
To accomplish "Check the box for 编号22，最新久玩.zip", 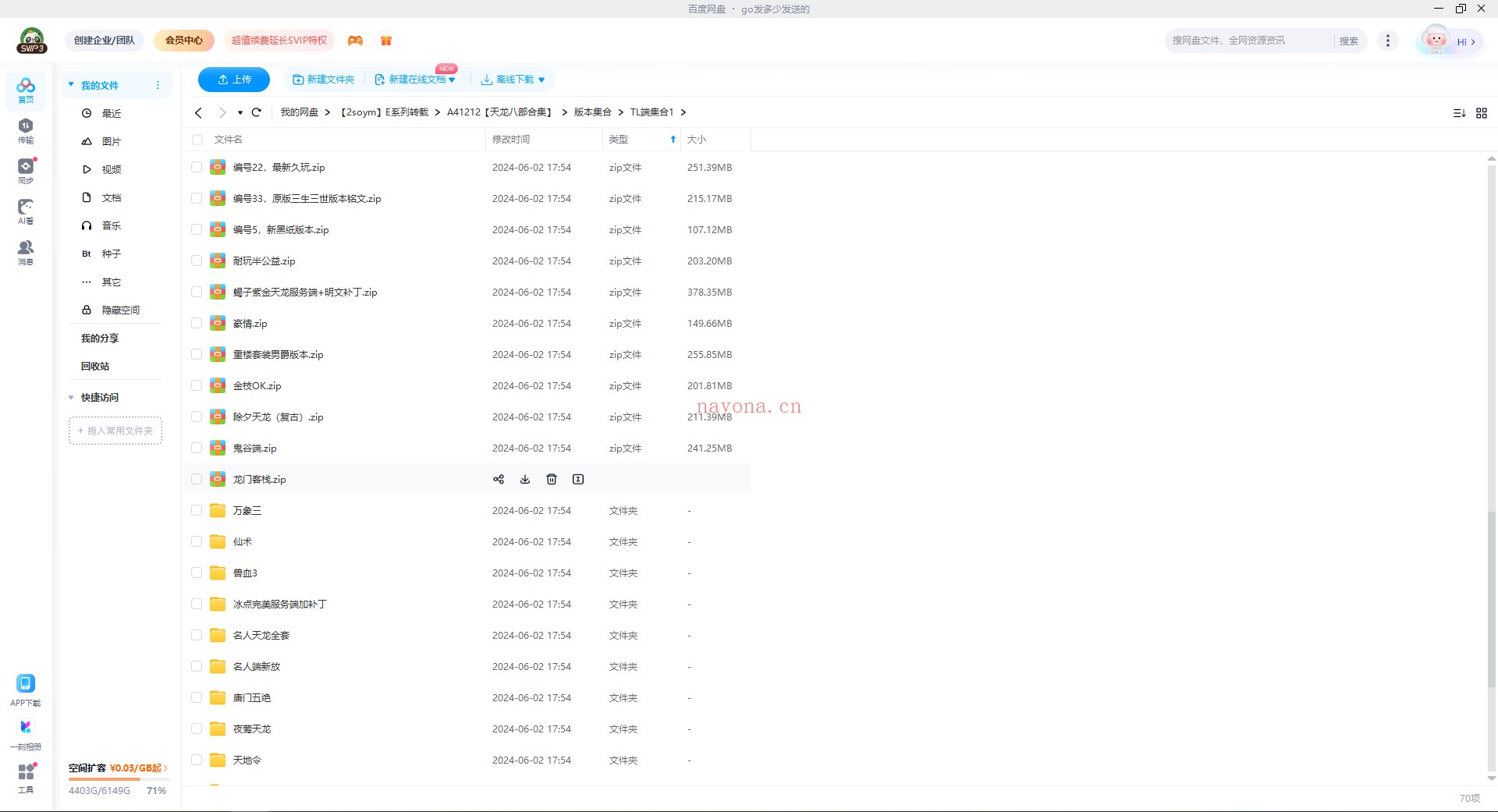I will [x=197, y=167].
